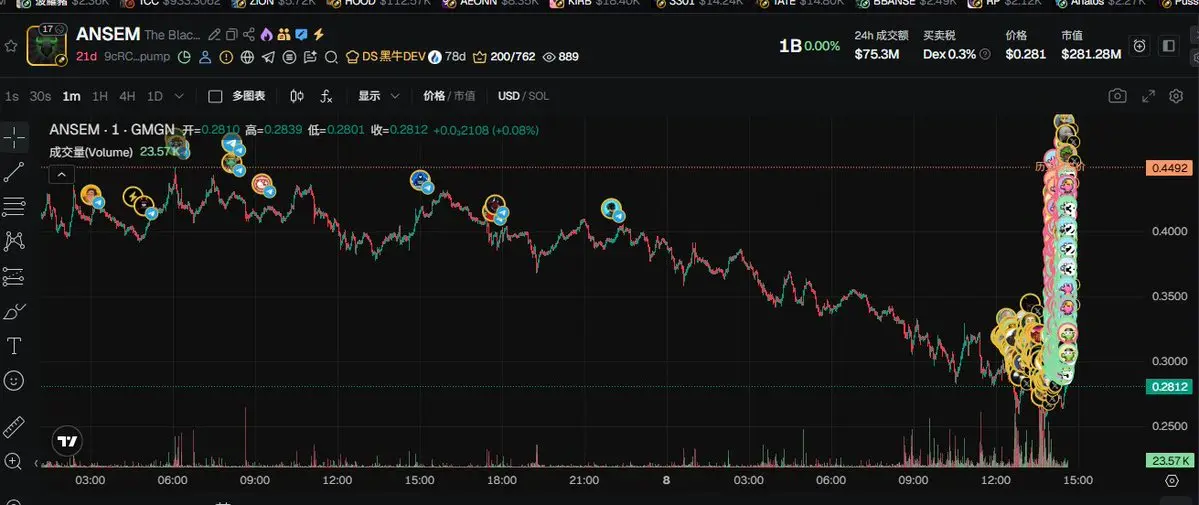Open the green pie chart holdings icon
The width and height of the screenshot is (1199, 505).
tap(184, 57)
